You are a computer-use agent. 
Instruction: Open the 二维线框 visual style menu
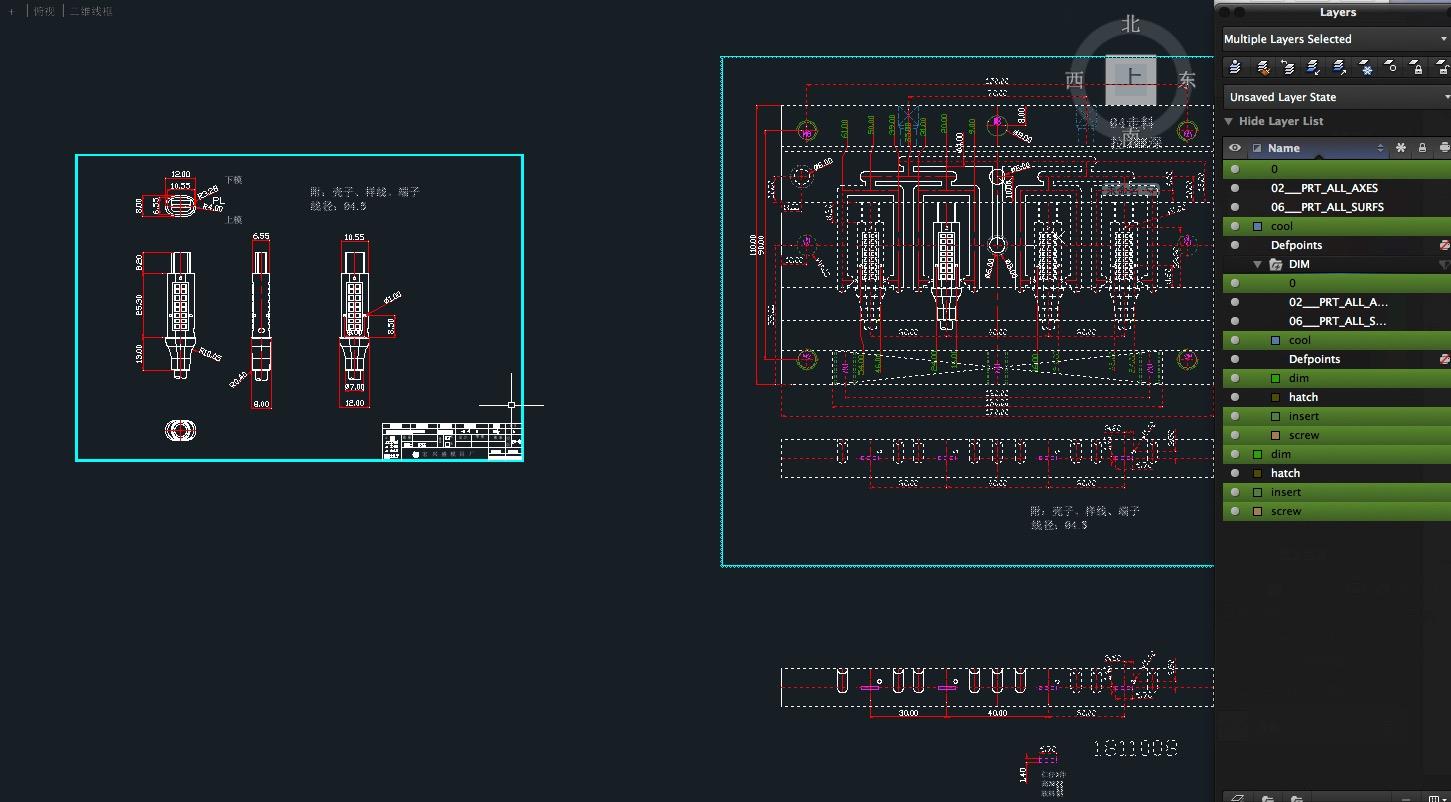[x=91, y=11]
